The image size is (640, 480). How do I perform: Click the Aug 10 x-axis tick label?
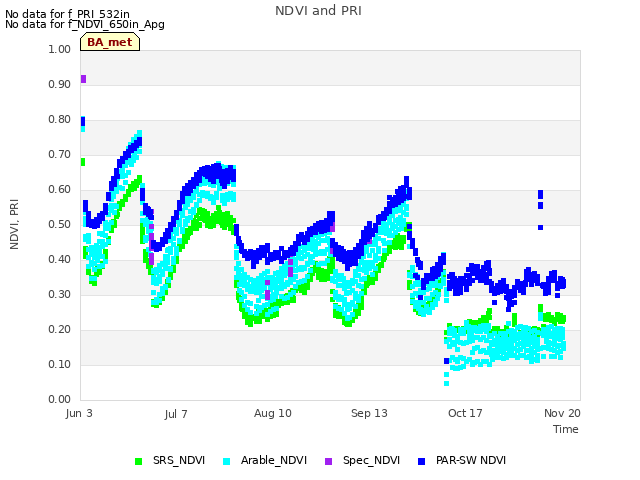[x=273, y=413]
